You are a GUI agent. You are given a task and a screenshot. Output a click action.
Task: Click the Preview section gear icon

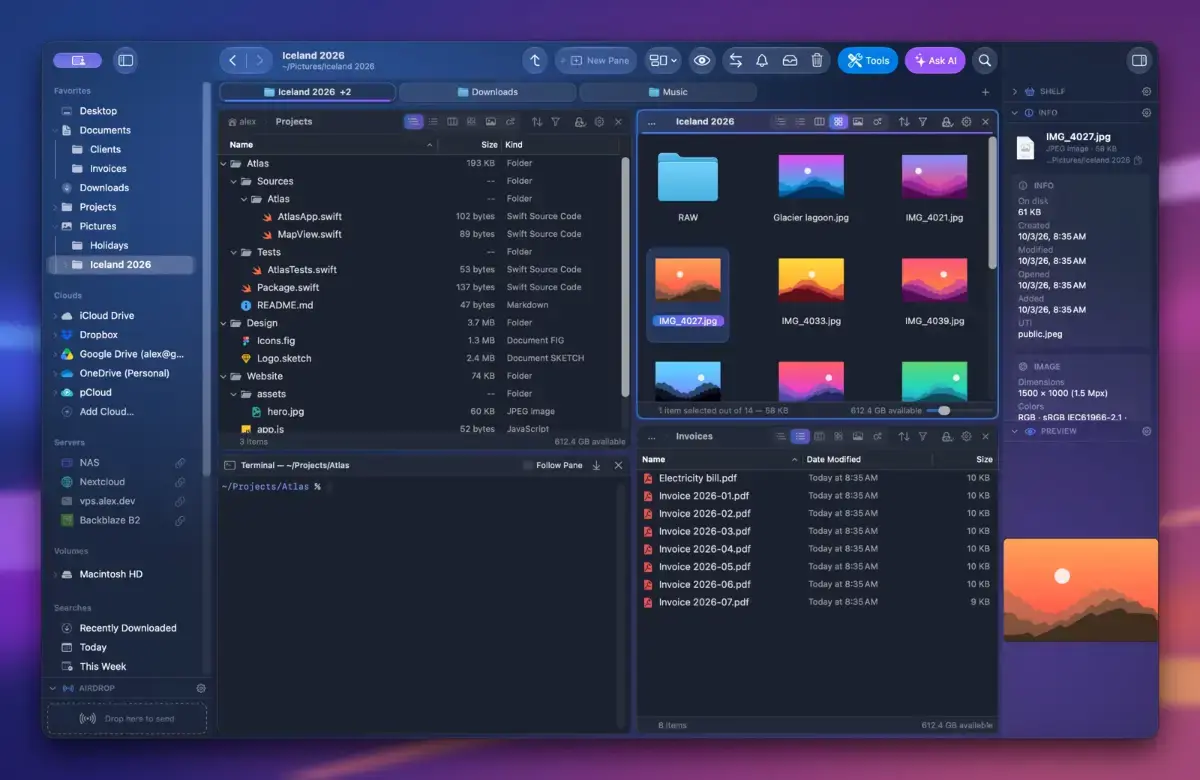pyautogui.click(x=1147, y=431)
